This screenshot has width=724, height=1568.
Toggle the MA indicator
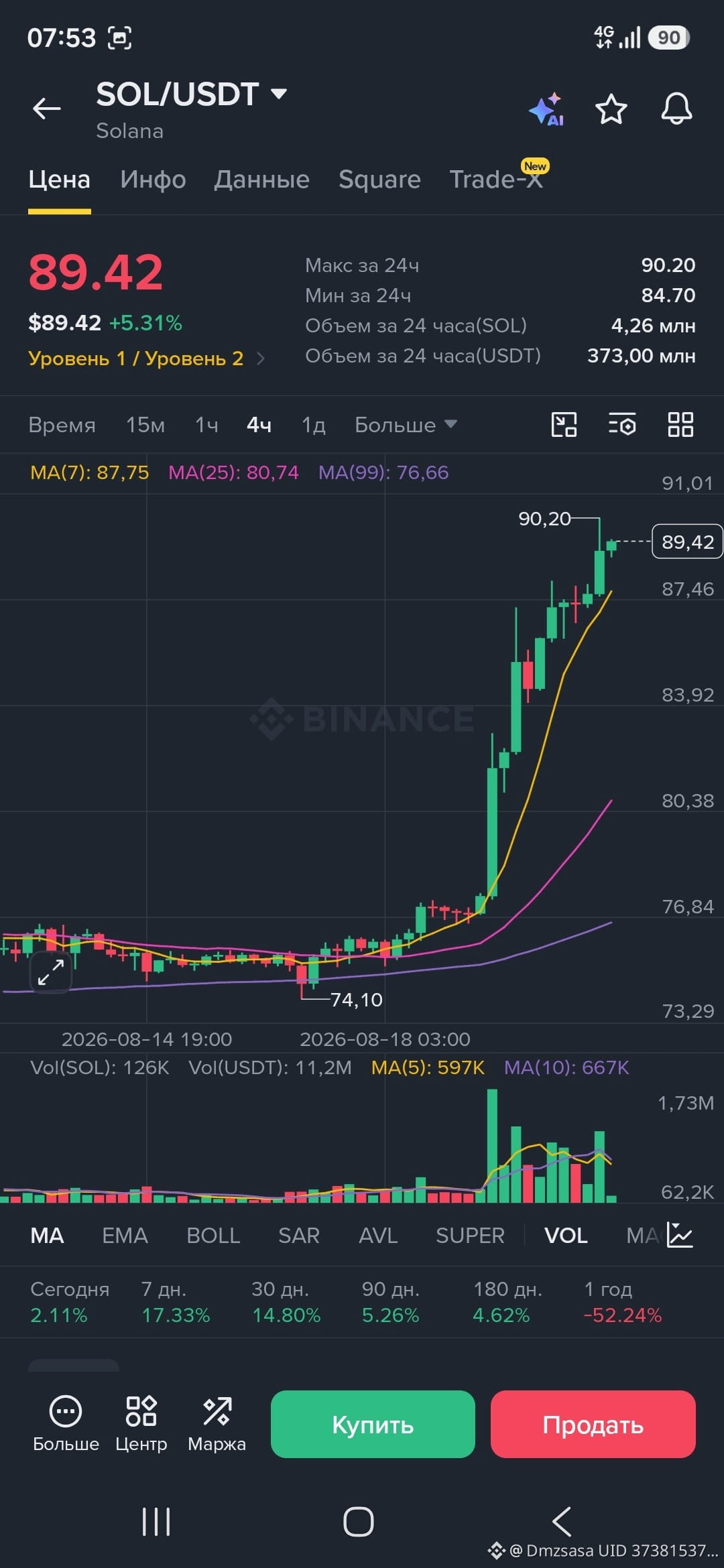47,1235
